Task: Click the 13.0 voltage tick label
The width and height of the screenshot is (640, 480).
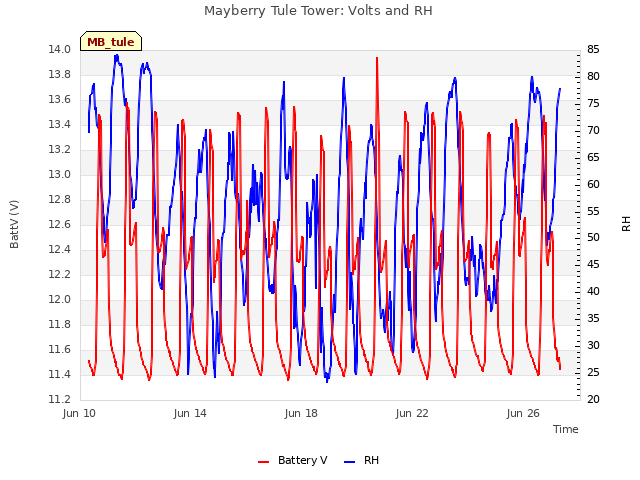Action: click(60, 174)
